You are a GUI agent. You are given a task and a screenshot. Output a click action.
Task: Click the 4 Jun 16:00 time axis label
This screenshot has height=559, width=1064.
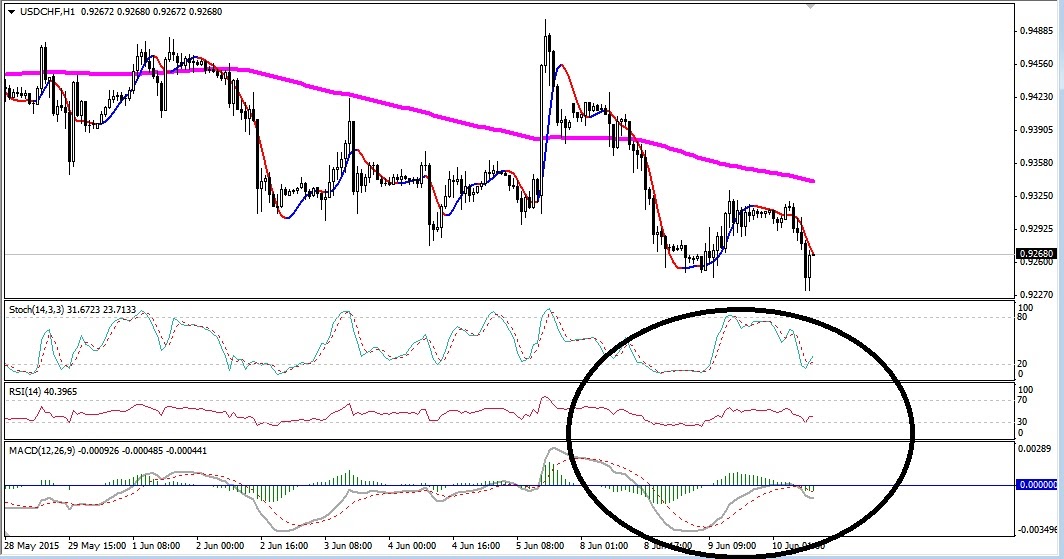[476, 545]
